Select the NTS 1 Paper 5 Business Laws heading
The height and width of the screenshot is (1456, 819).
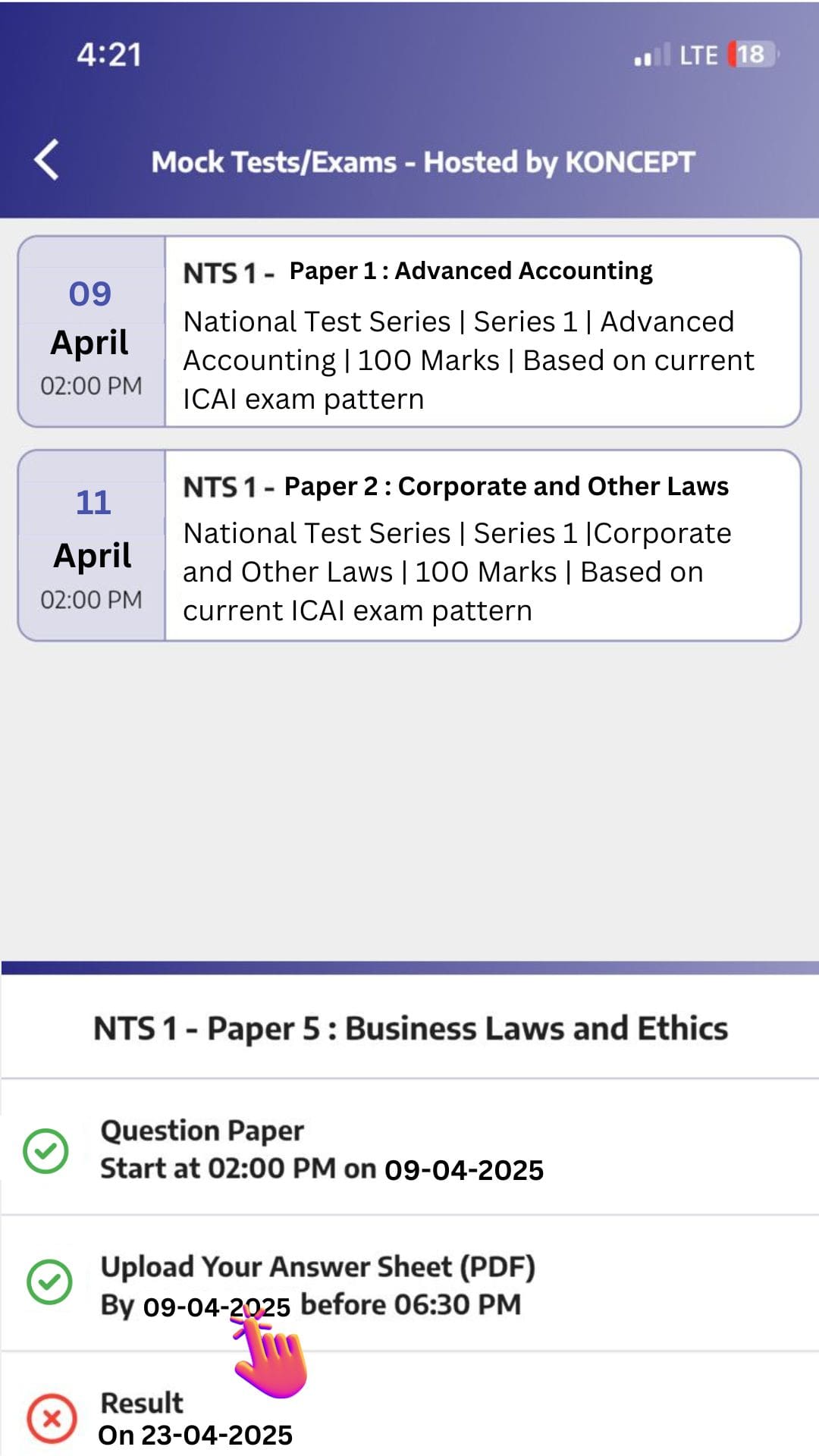pos(409,1029)
